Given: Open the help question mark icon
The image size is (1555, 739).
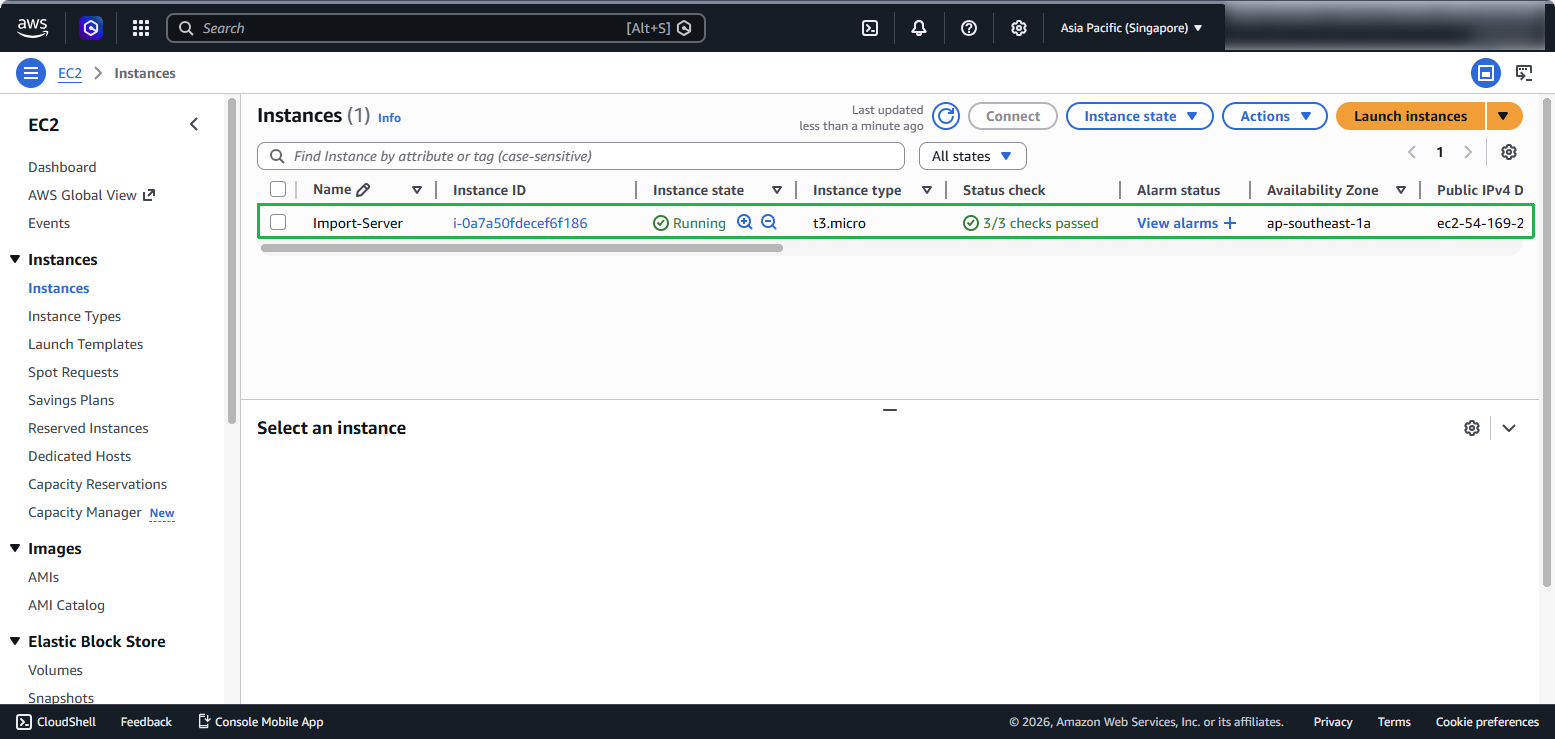Looking at the screenshot, I should (x=969, y=28).
